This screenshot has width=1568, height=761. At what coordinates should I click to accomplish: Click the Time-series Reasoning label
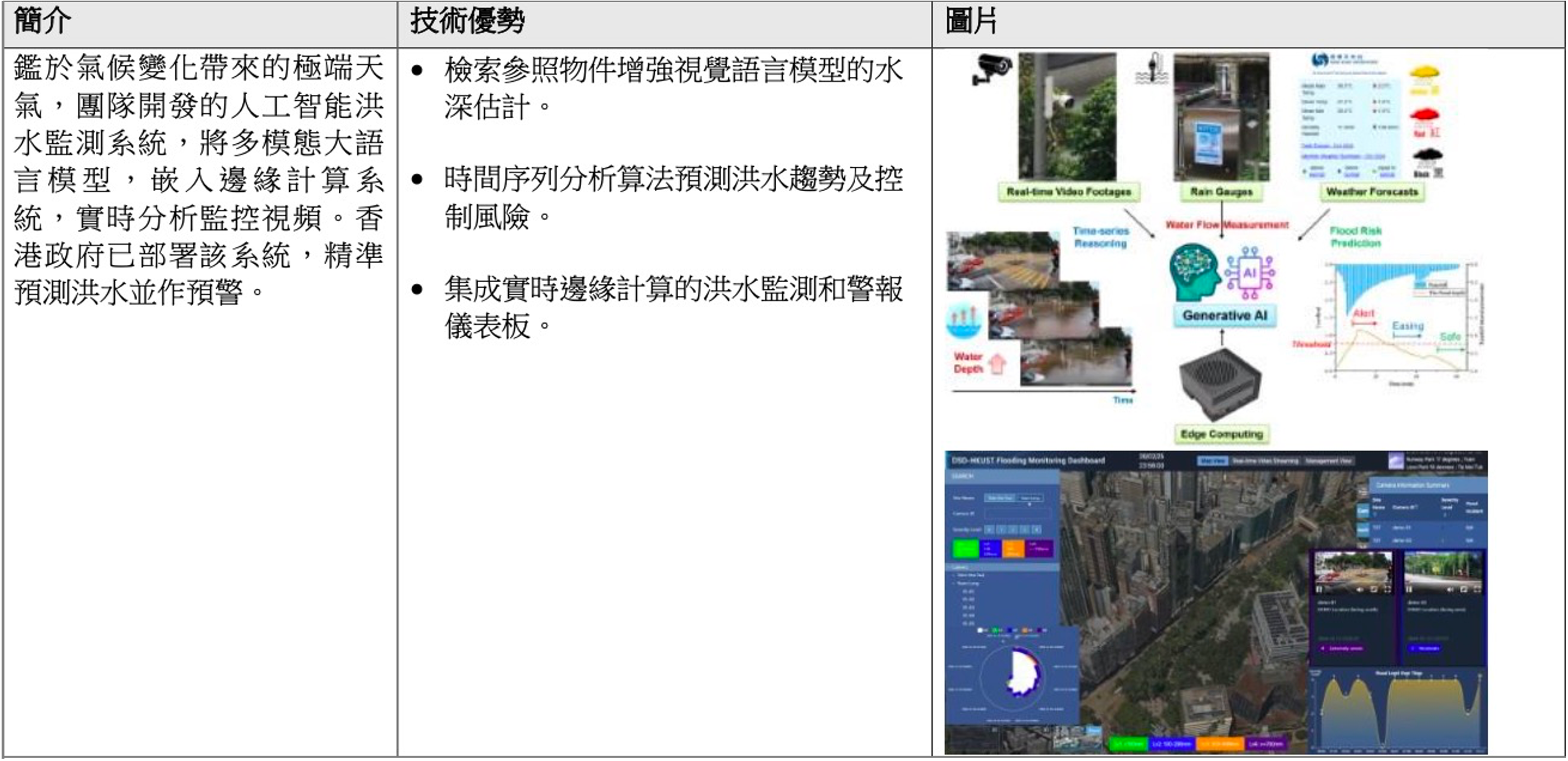coord(1100,237)
